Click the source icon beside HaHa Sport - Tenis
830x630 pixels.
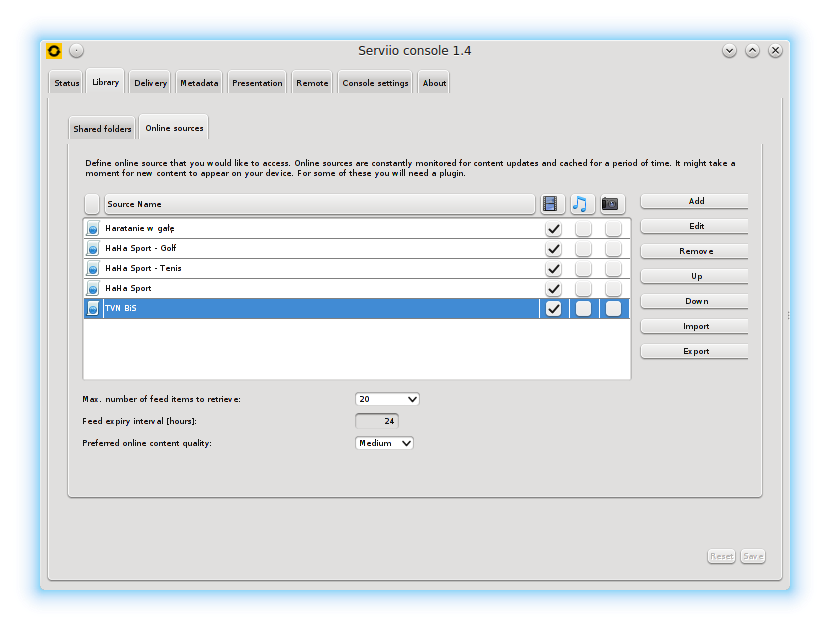tap(93, 269)
